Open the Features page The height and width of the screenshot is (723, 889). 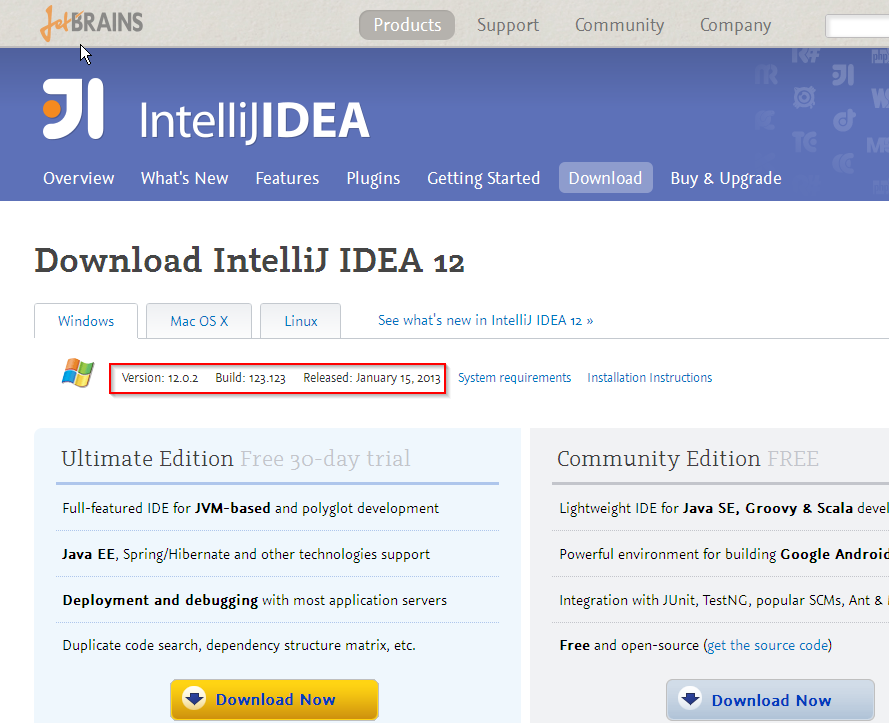pyautogui.click(x=287, y=178)
